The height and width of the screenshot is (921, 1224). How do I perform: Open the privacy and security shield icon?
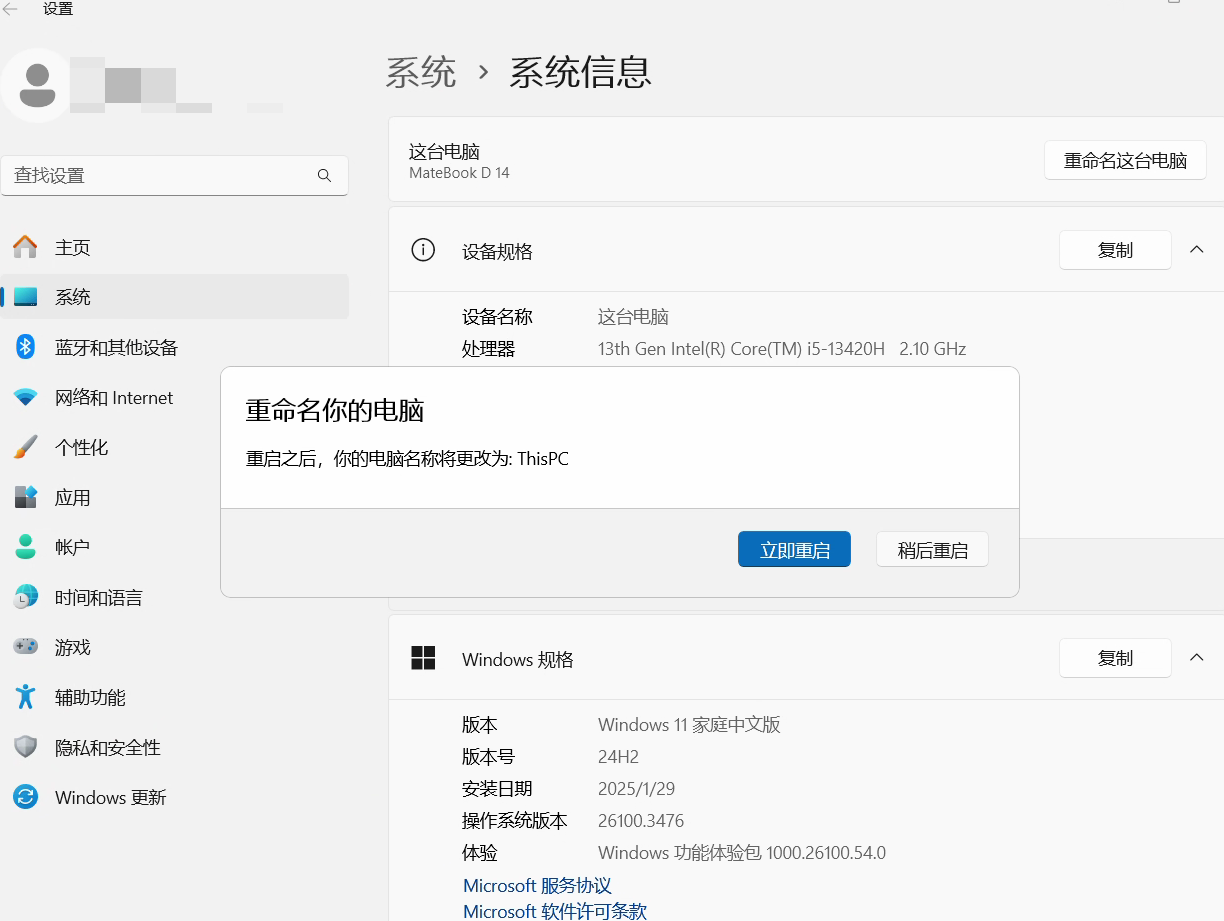point(25,747)
